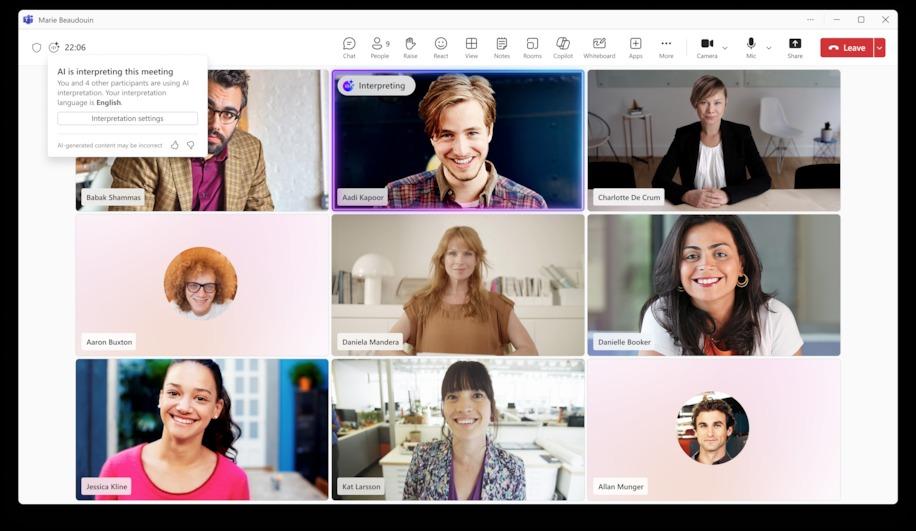Click Aaron Buxton's profile avatar
The width and height of the screenshot is (916, 531).
click(x=200, y=283)
